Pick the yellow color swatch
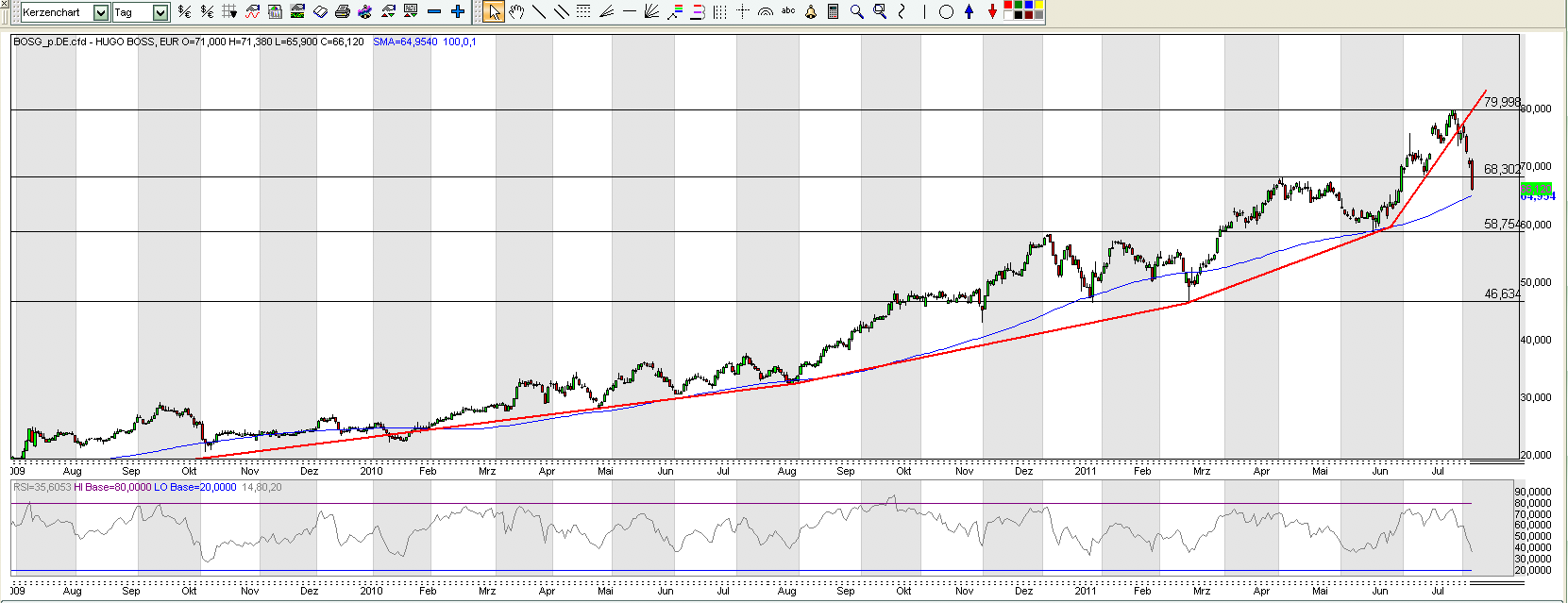This screenshot has height=603, width=1568. pos(1039,5)
